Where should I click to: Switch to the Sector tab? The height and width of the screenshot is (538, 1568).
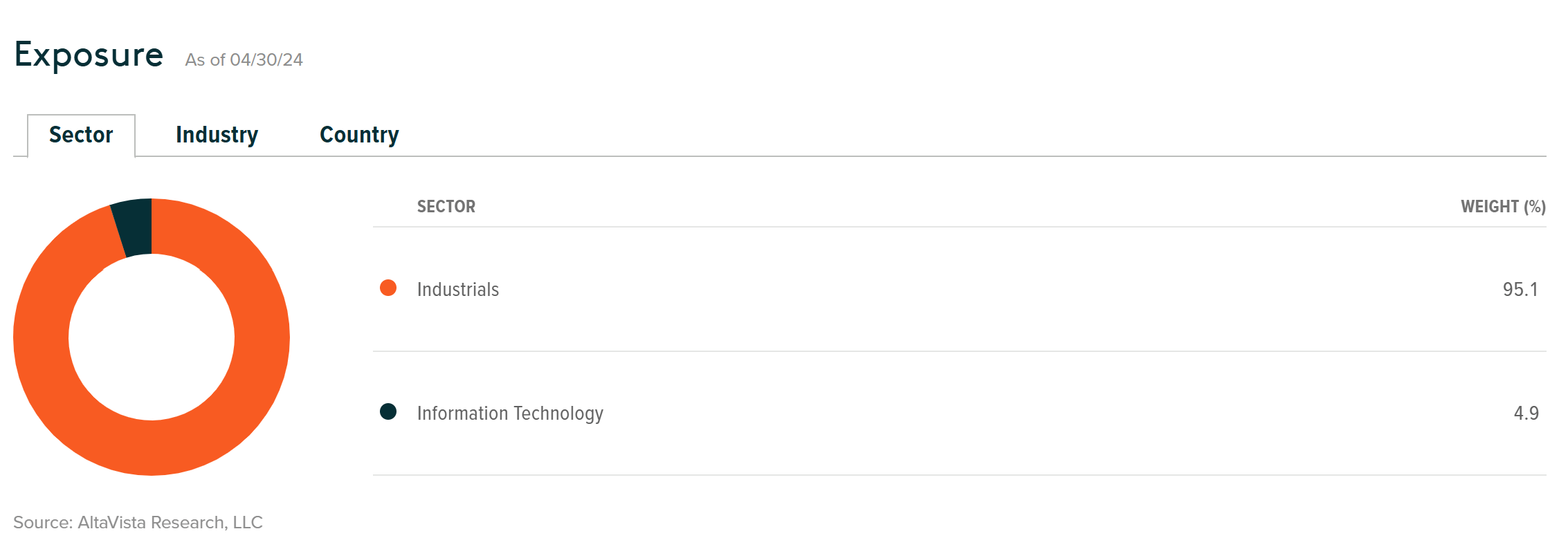[81, 135]
